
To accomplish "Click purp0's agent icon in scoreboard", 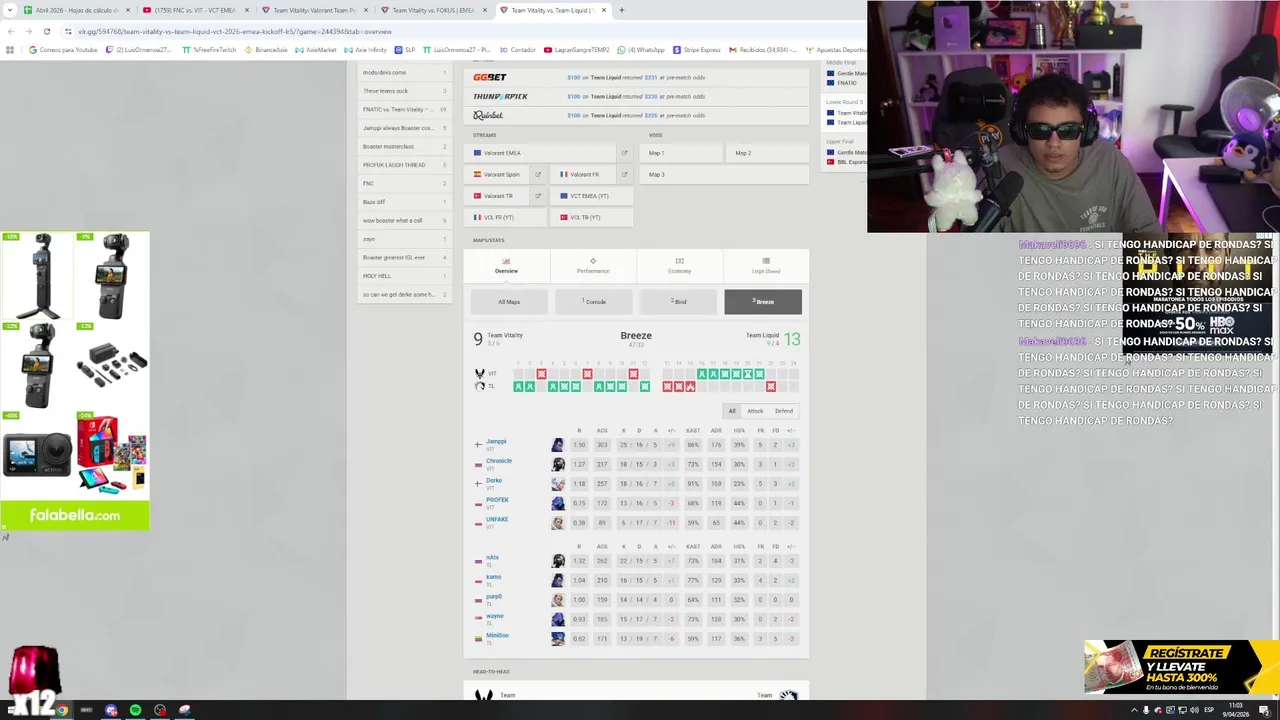I will pos(558,600).
